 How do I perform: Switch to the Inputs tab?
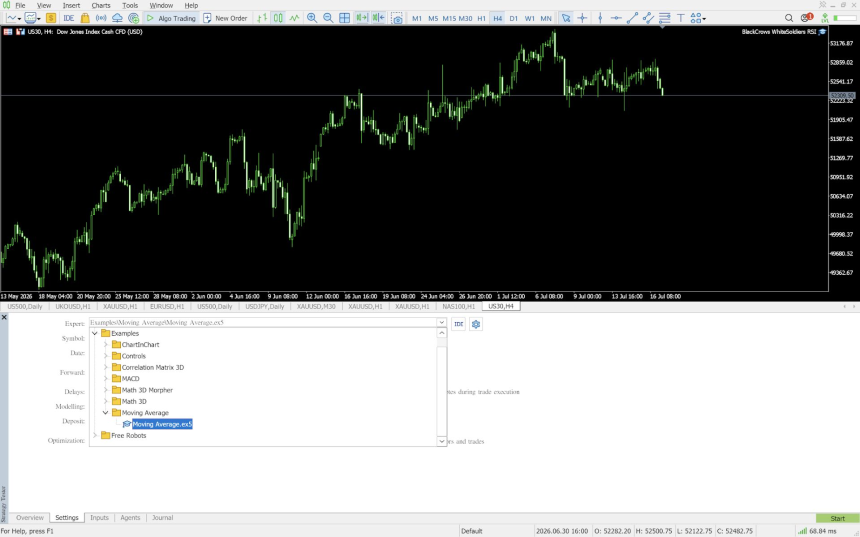click(x=99, y=517)
